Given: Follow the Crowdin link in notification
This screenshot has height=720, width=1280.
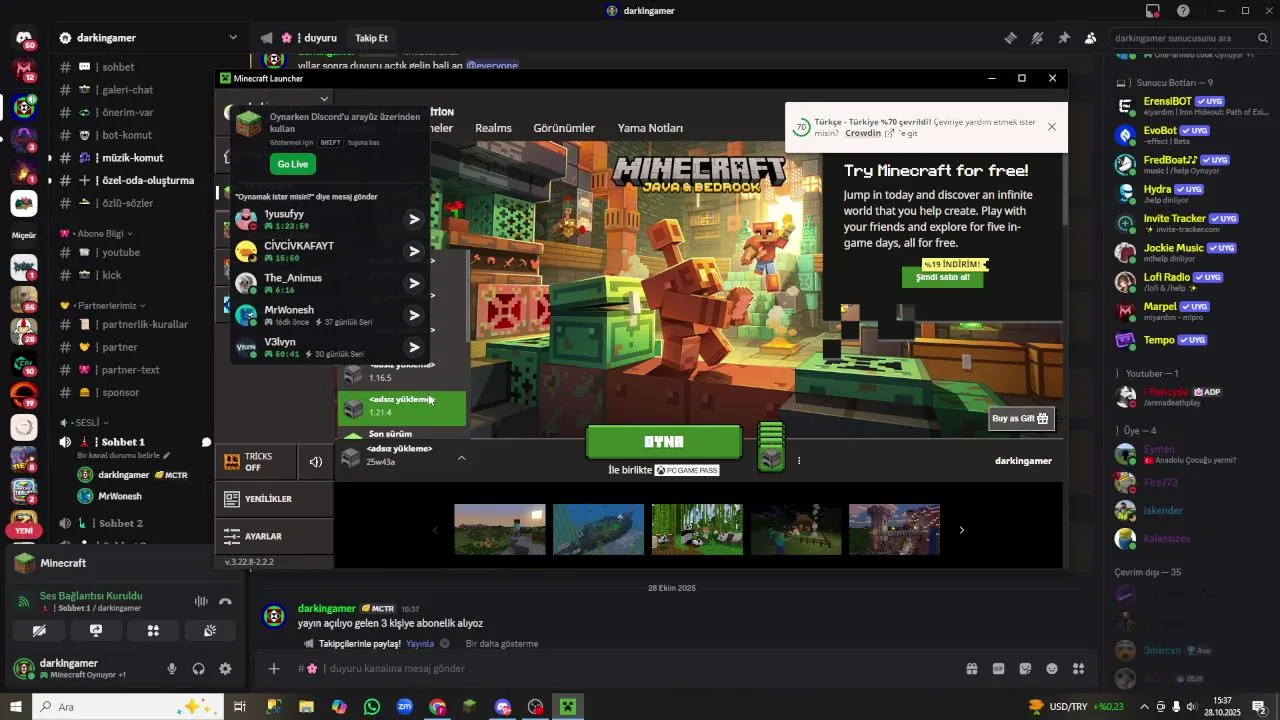Looking at the screenshot, I should [x=863, y=133].
